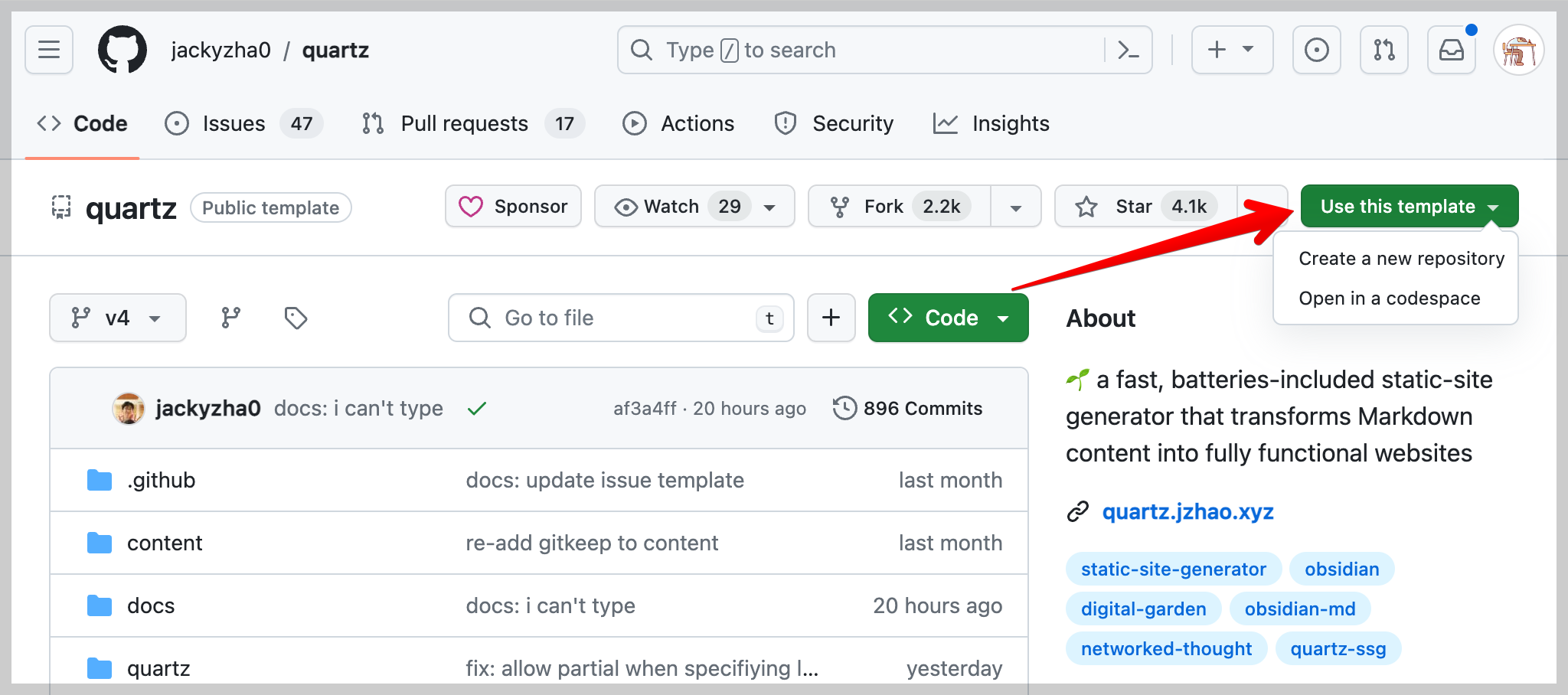
Task: Open 'docs: i can't type' commit message in header
Action: point(358,409)
